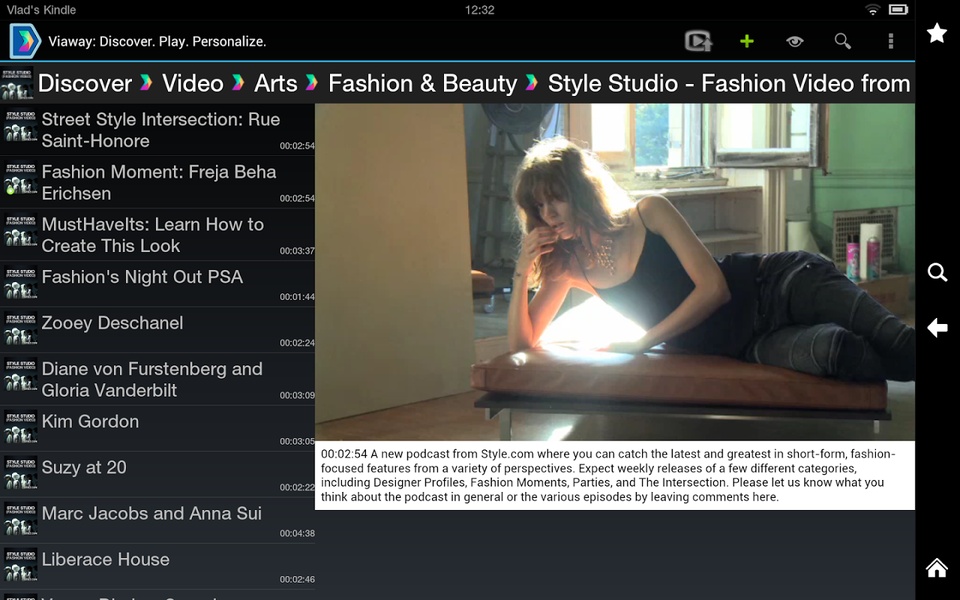The height and width of the screenshot is (600, 960).
Task: Tap the 12:32 clock in status bar
Action: tap(479, 10)
